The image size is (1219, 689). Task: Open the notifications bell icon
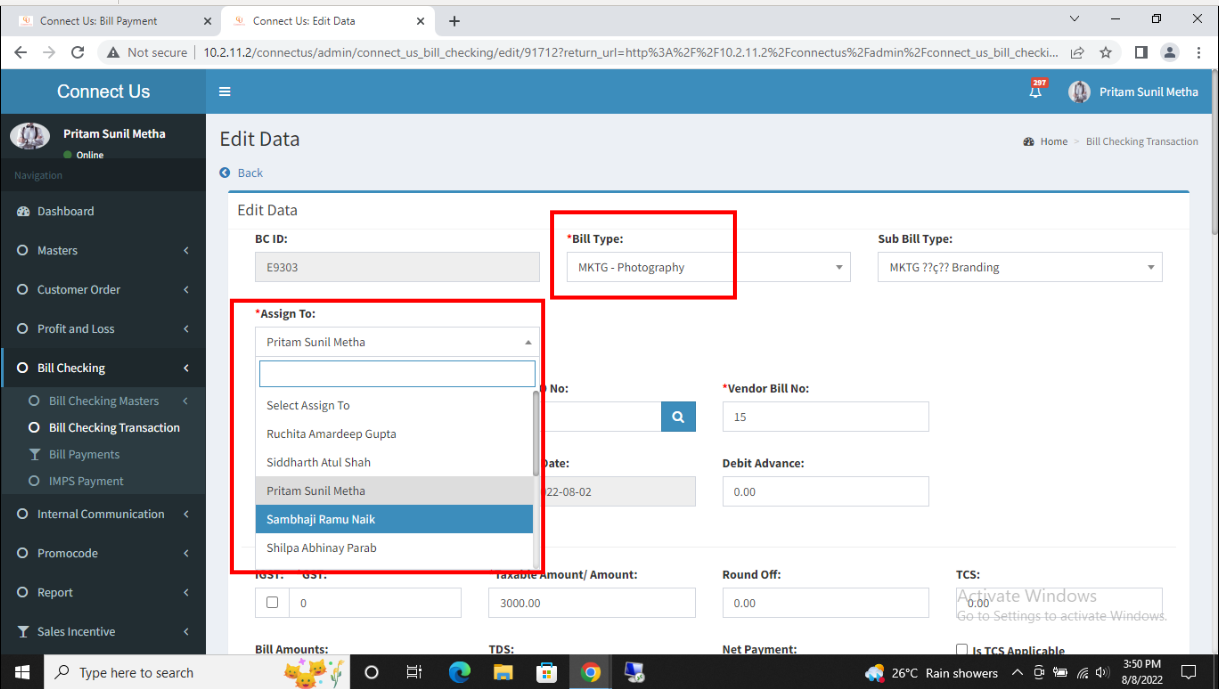1036,91
